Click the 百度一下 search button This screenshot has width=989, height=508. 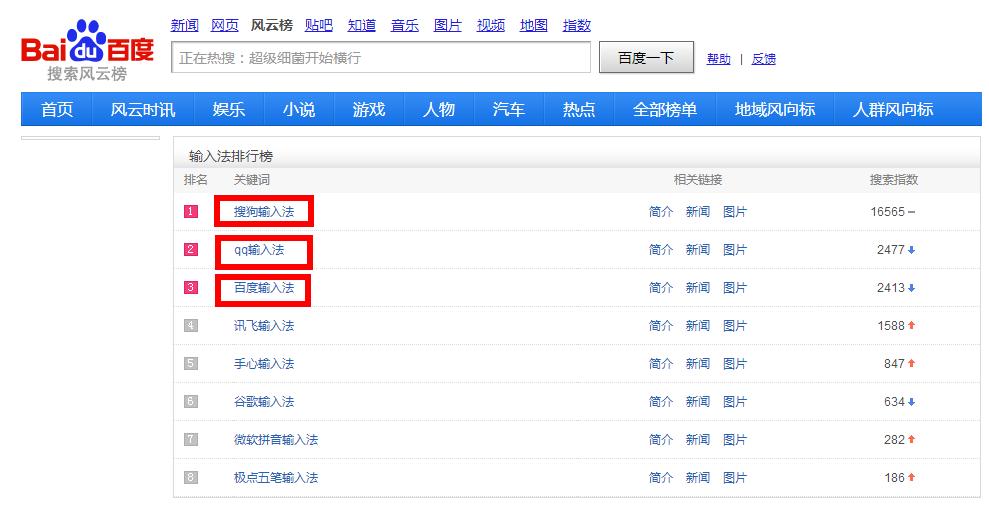click(x=647, y=57)
